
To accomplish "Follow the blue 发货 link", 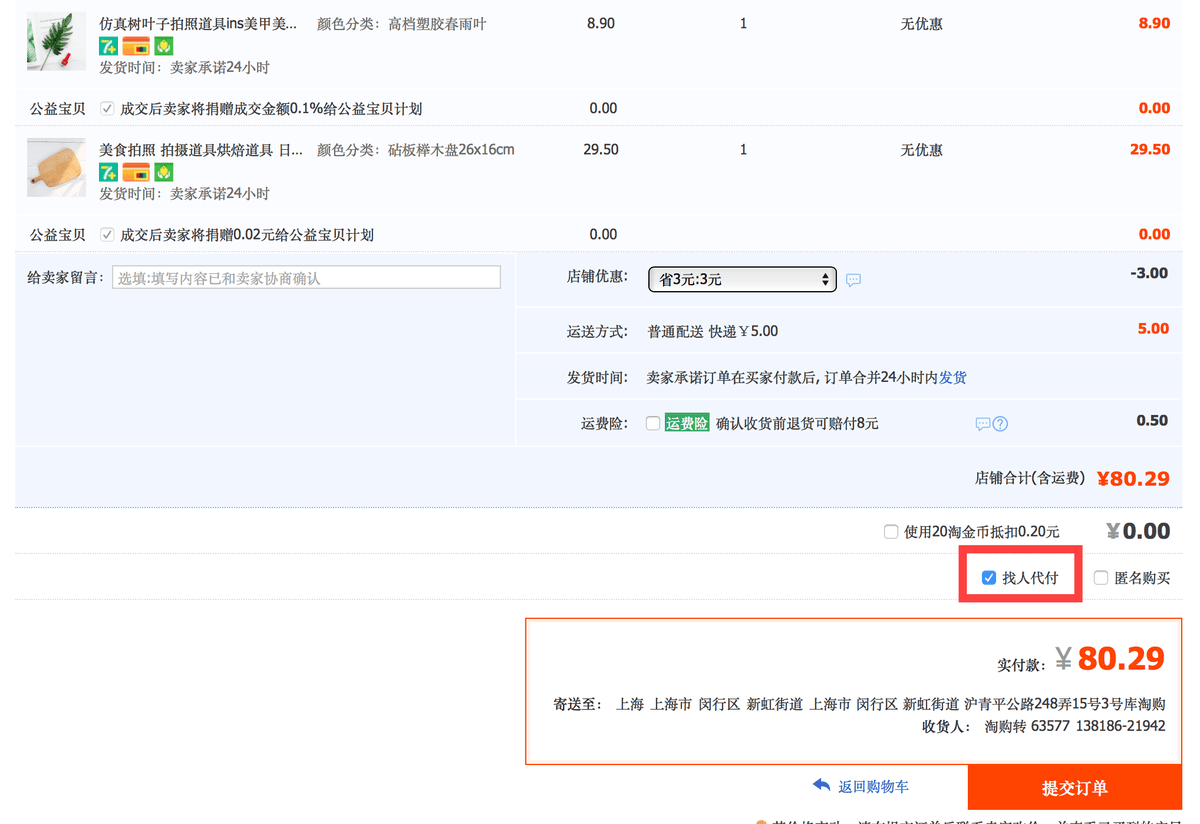I will (x=952, y=378).
